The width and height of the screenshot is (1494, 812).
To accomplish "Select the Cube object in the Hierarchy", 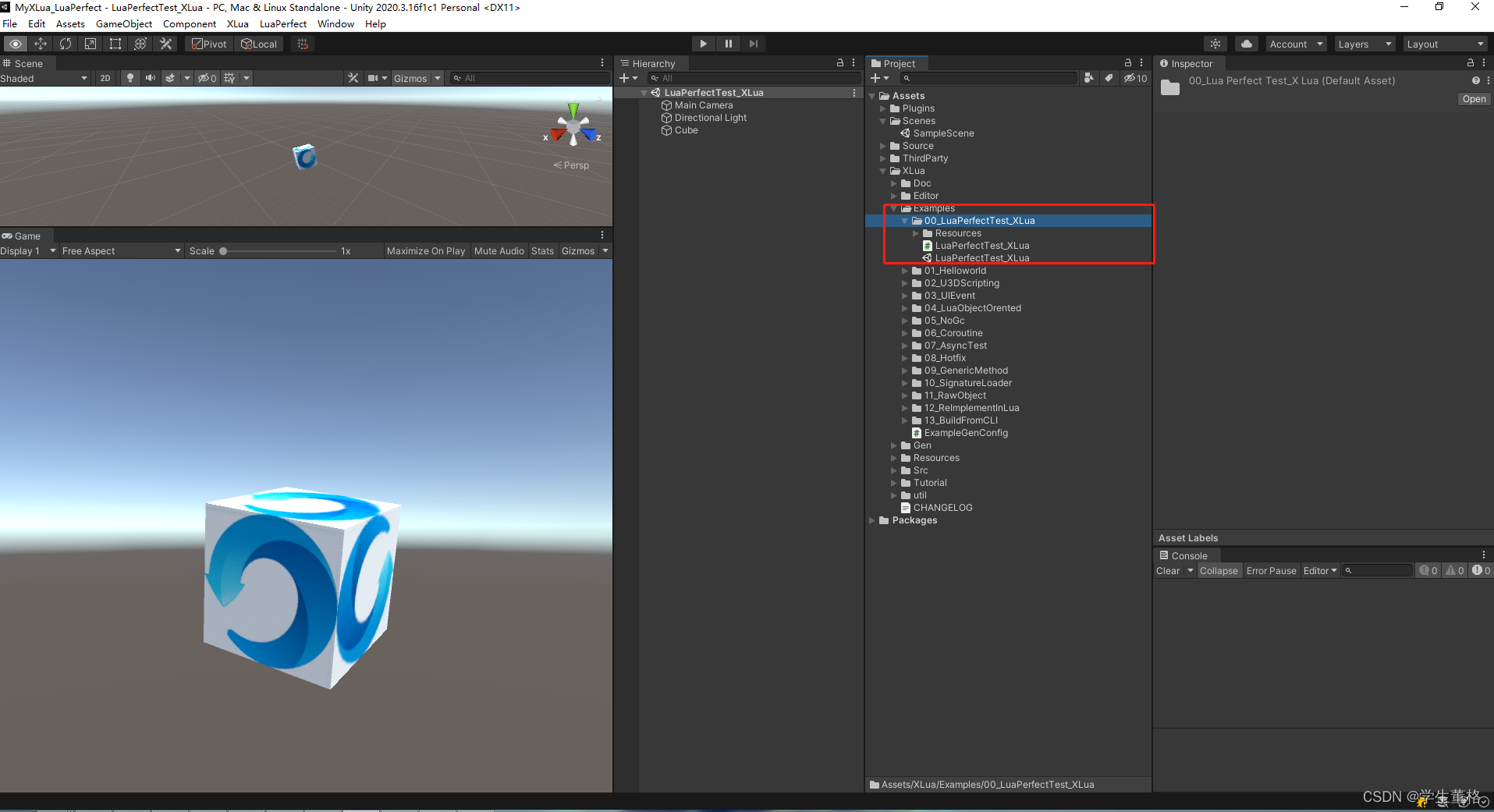I will [684, 130].
